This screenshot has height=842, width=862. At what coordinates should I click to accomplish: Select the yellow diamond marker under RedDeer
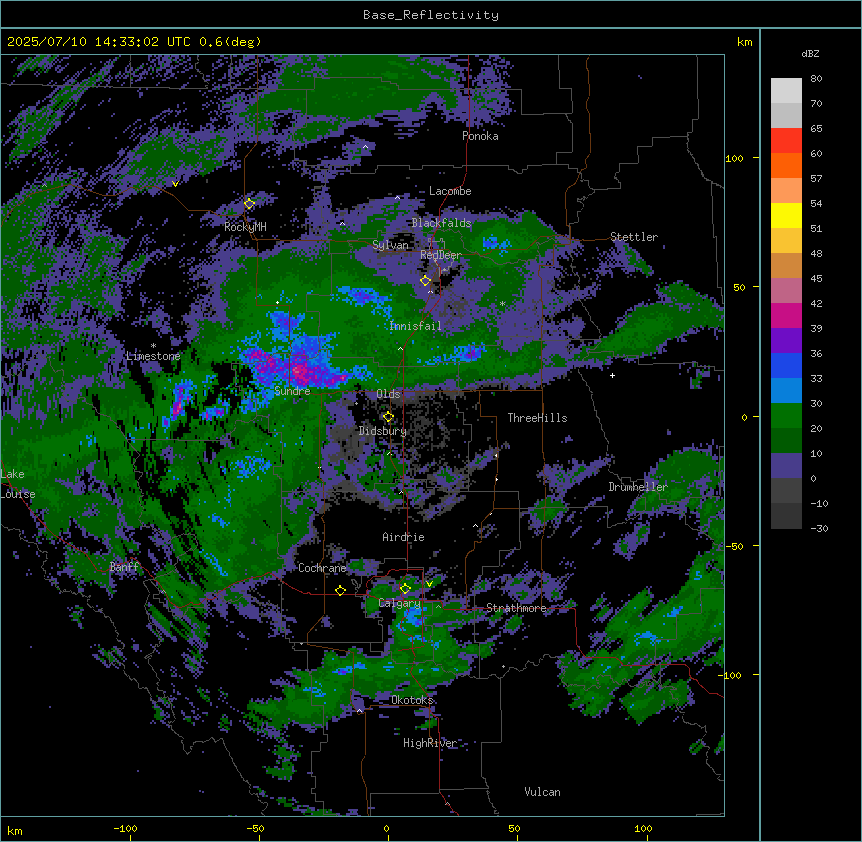425,280
